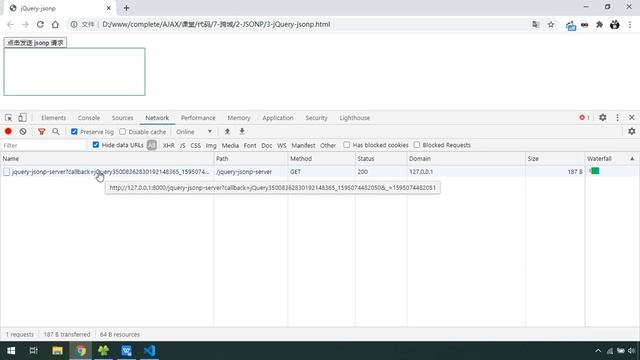Import HAR file with upload arrow
Viewport: 640px width, 360px height.
coord(227,131)
